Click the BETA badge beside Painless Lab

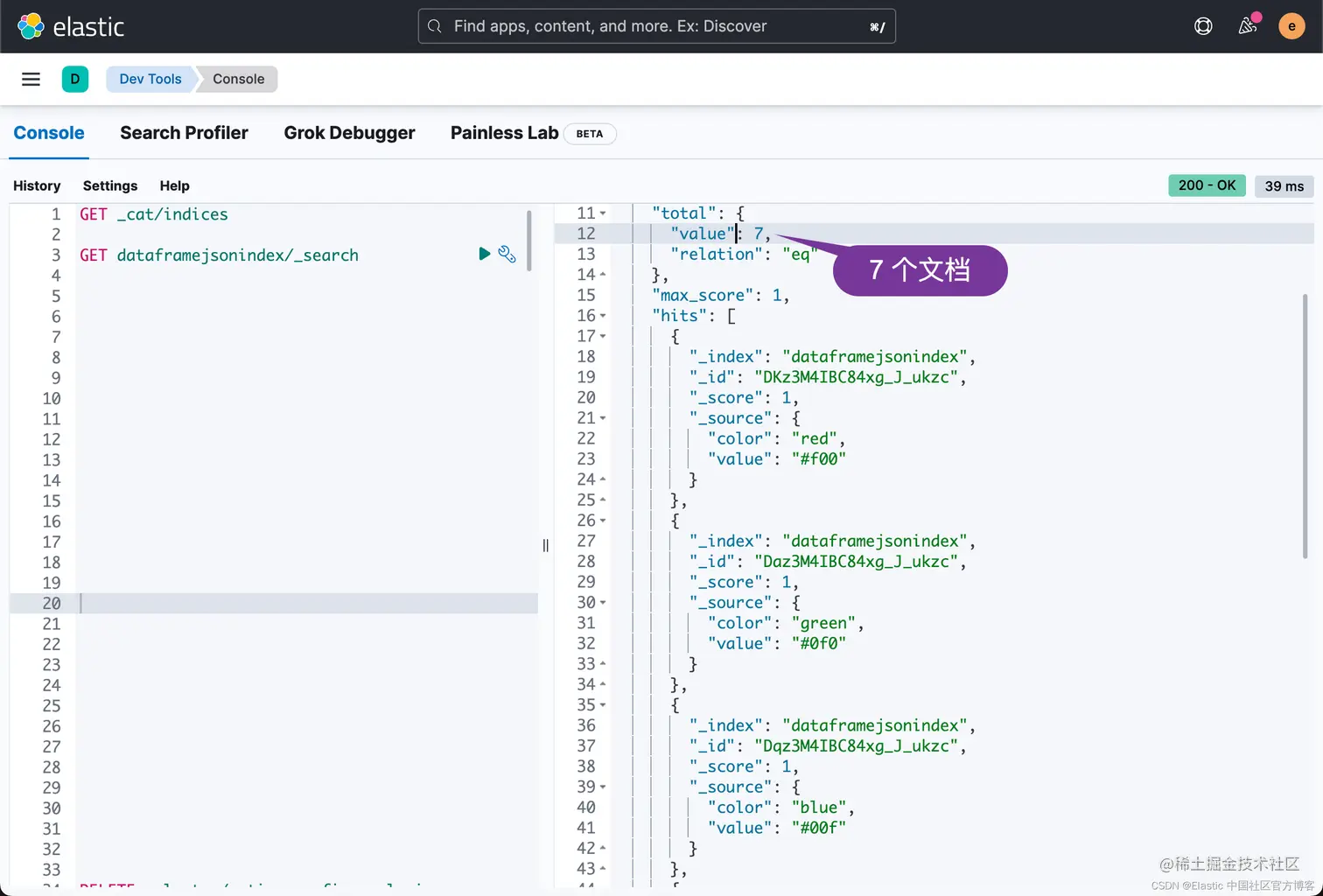click(590, 134)
